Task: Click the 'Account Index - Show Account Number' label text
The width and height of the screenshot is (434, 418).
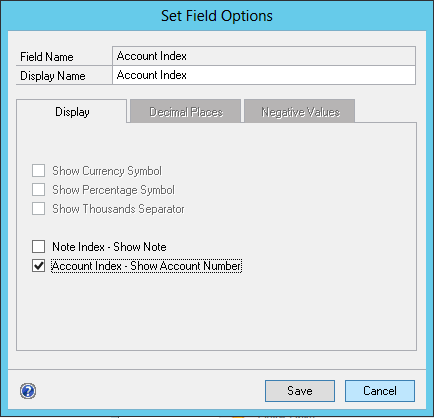Action: click(x=146, y=266)
